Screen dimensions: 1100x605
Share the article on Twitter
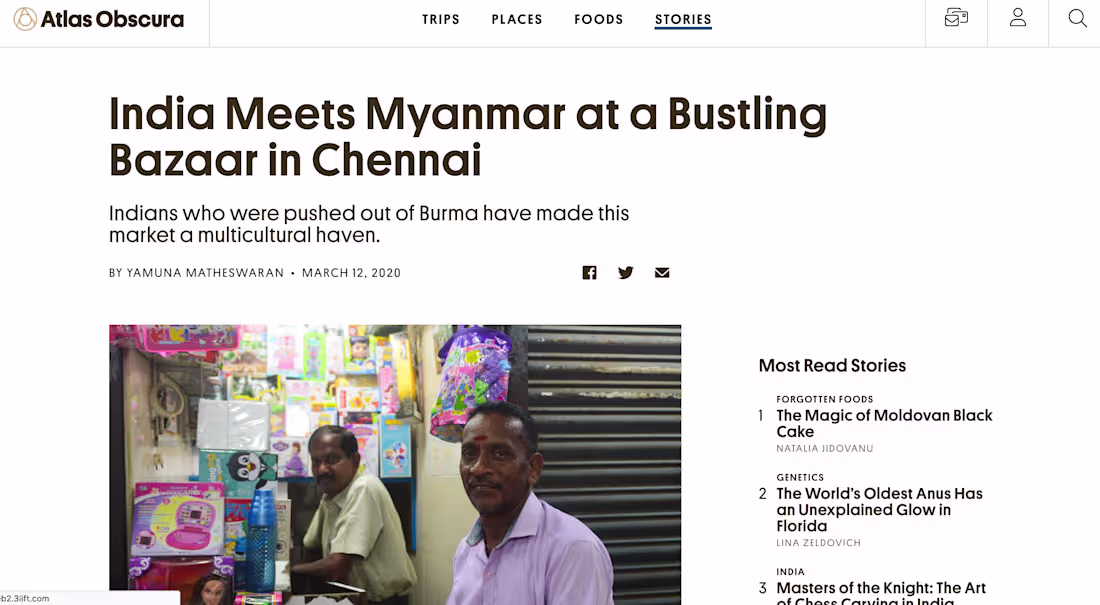coord(626,273)
